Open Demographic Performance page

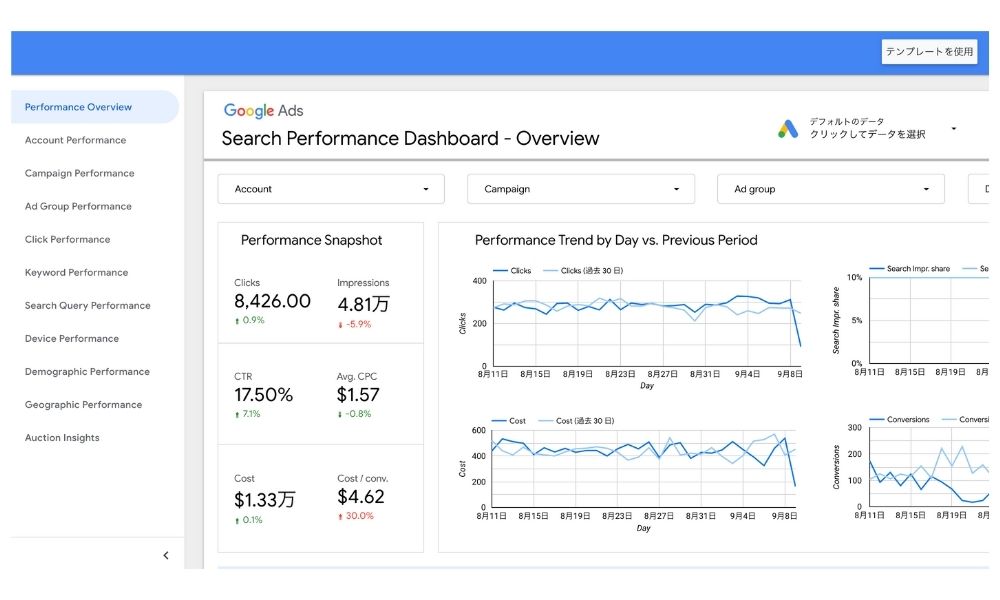click(x=87, y=372)
